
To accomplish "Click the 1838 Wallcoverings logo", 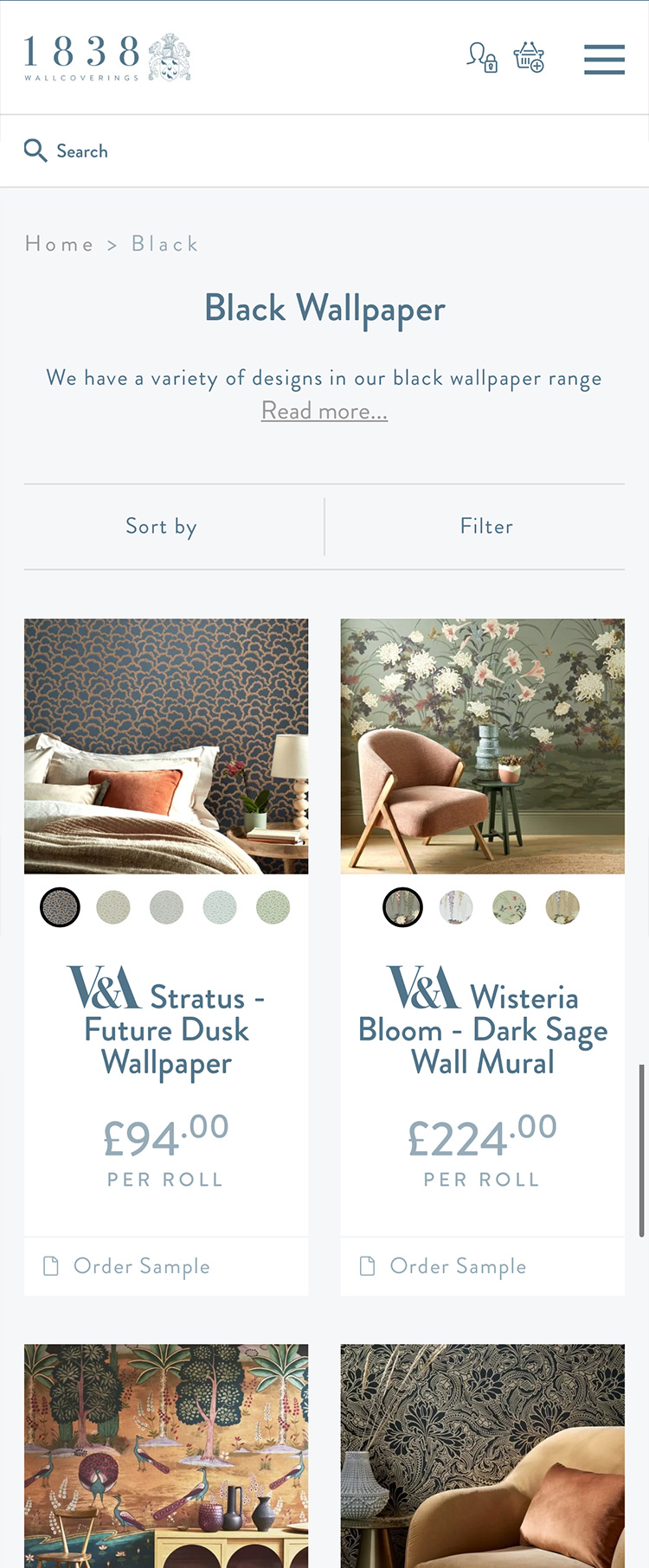I will (x=107, y=58).
